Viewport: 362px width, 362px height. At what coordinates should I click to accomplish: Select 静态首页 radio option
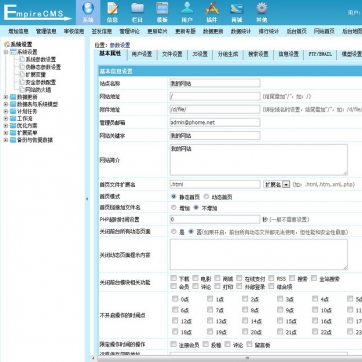[173, 197]
